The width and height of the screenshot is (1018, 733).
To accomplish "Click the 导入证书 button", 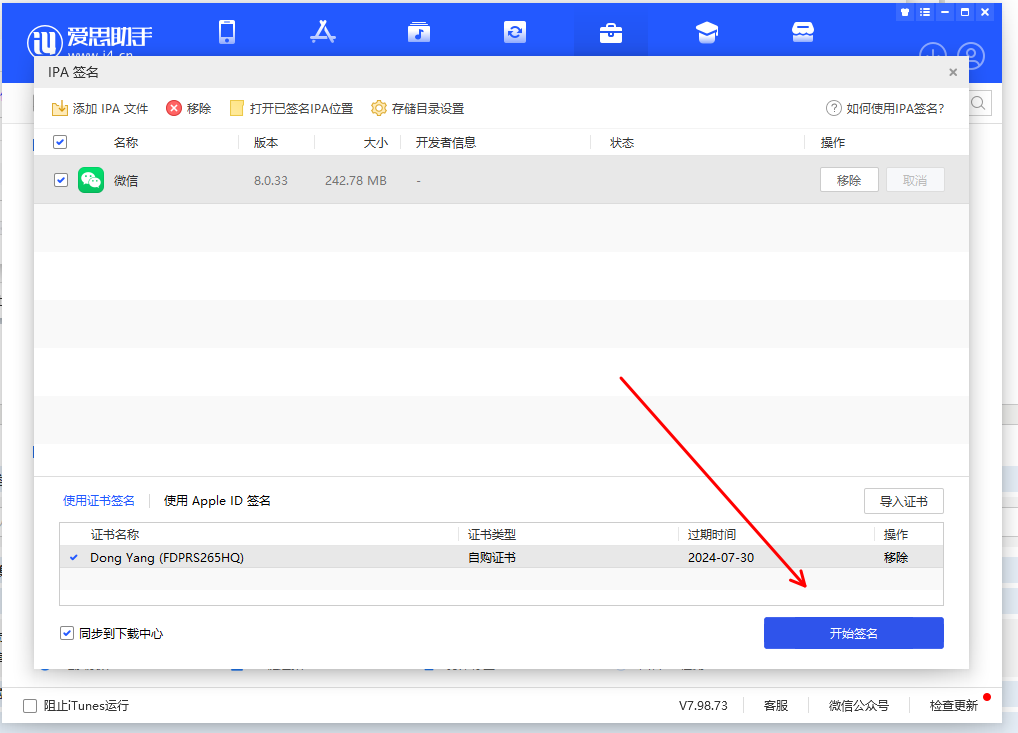I will pos(904,501).
